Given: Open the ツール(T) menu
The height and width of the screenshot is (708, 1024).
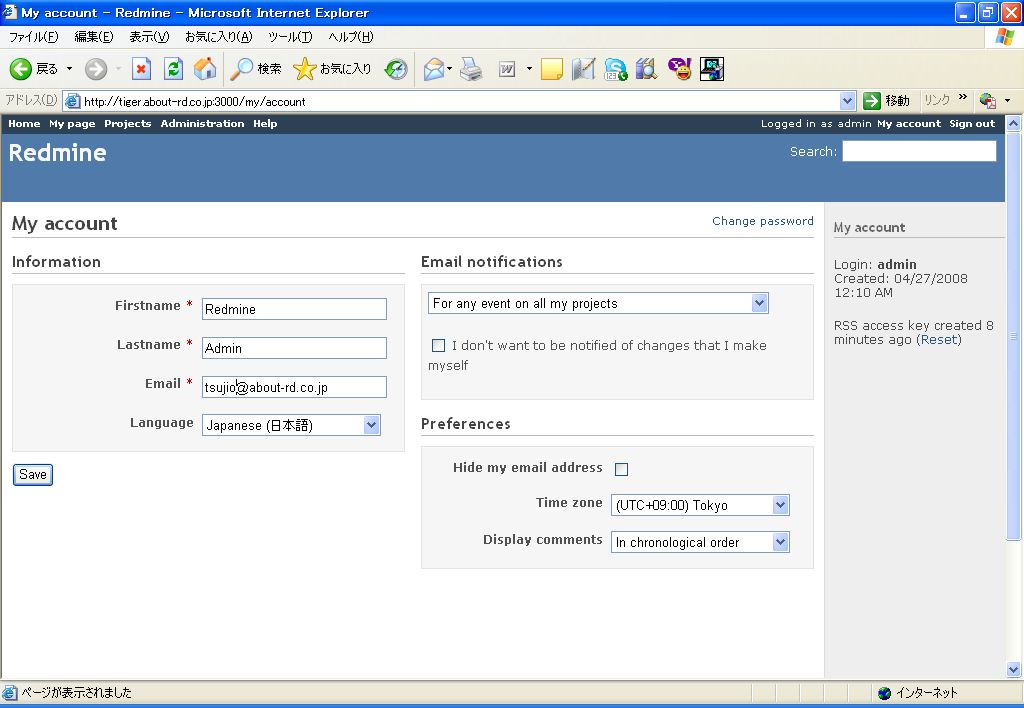Looking at the screenshot, I should coord(290,37).
